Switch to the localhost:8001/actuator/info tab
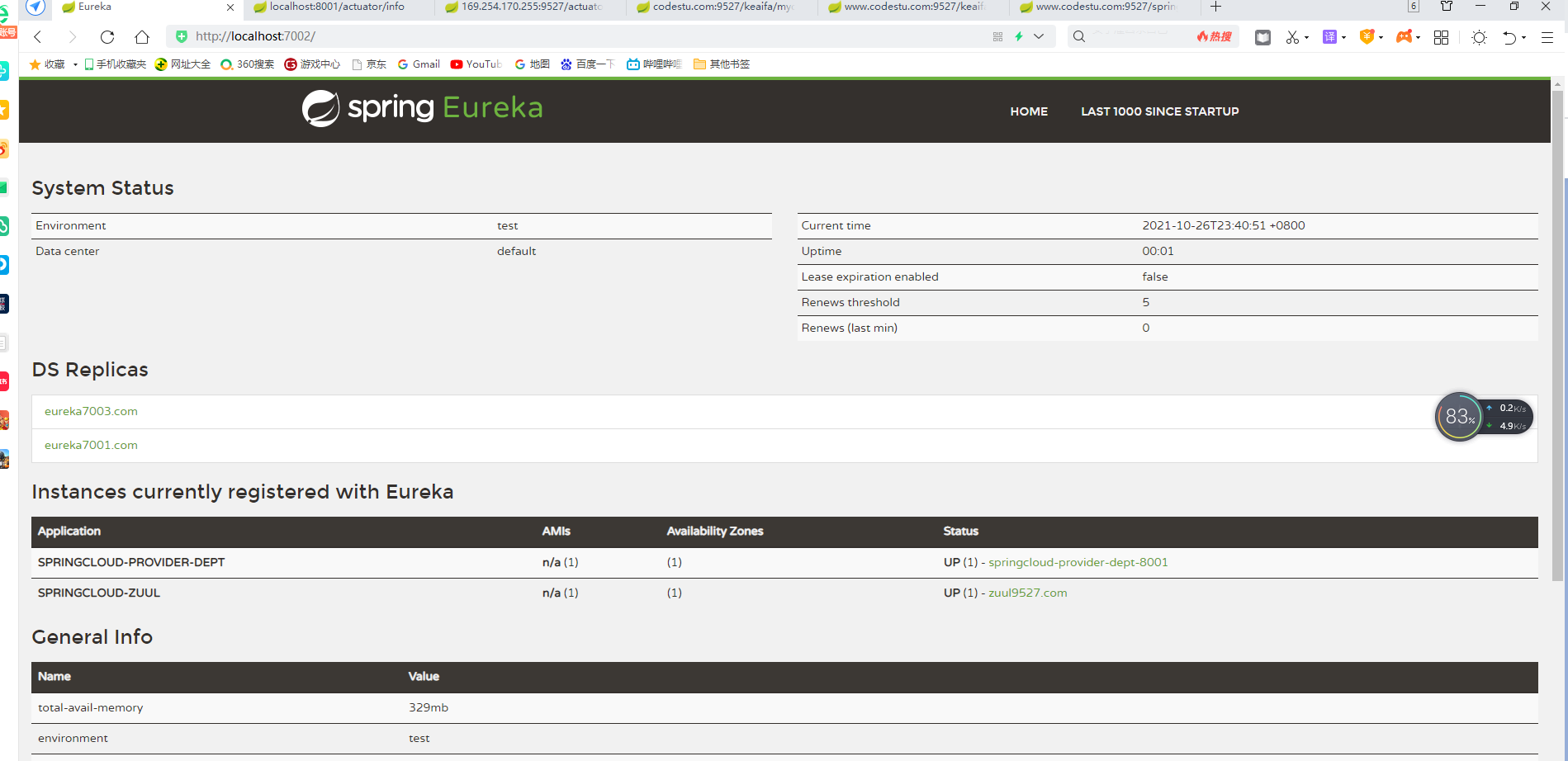 click(339, 7)
